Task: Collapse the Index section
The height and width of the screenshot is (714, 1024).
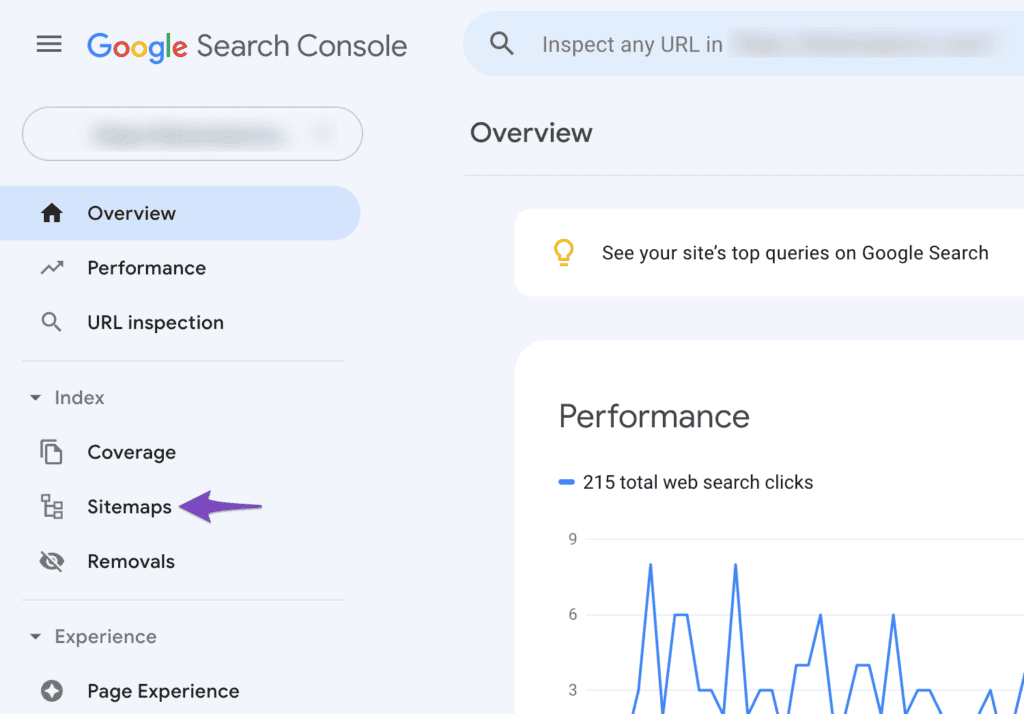Action: point(34,397)
